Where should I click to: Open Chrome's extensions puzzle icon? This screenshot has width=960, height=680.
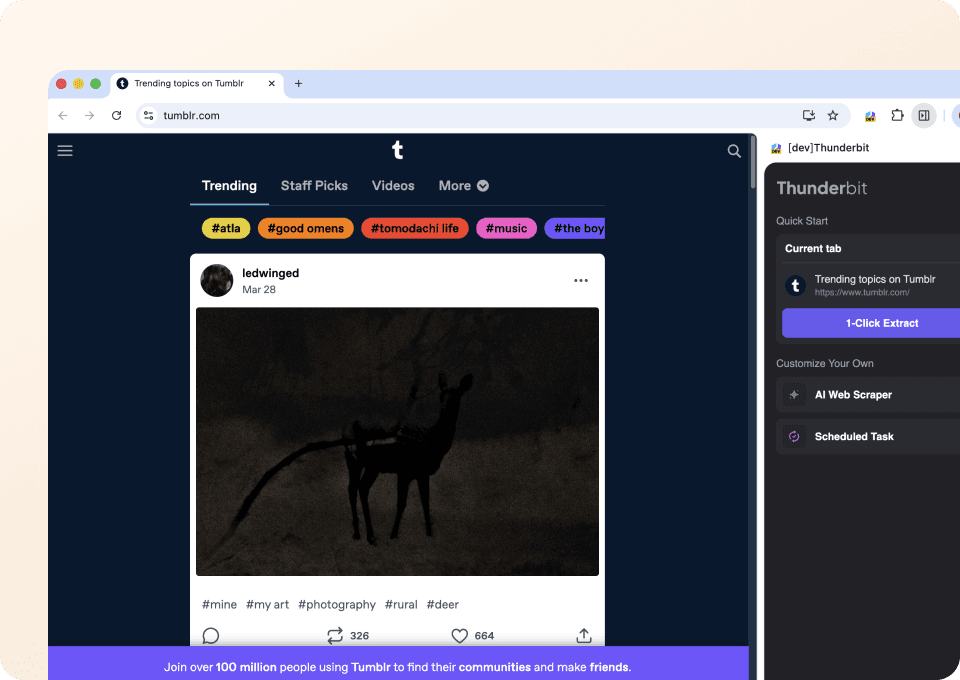click(897, 115)
